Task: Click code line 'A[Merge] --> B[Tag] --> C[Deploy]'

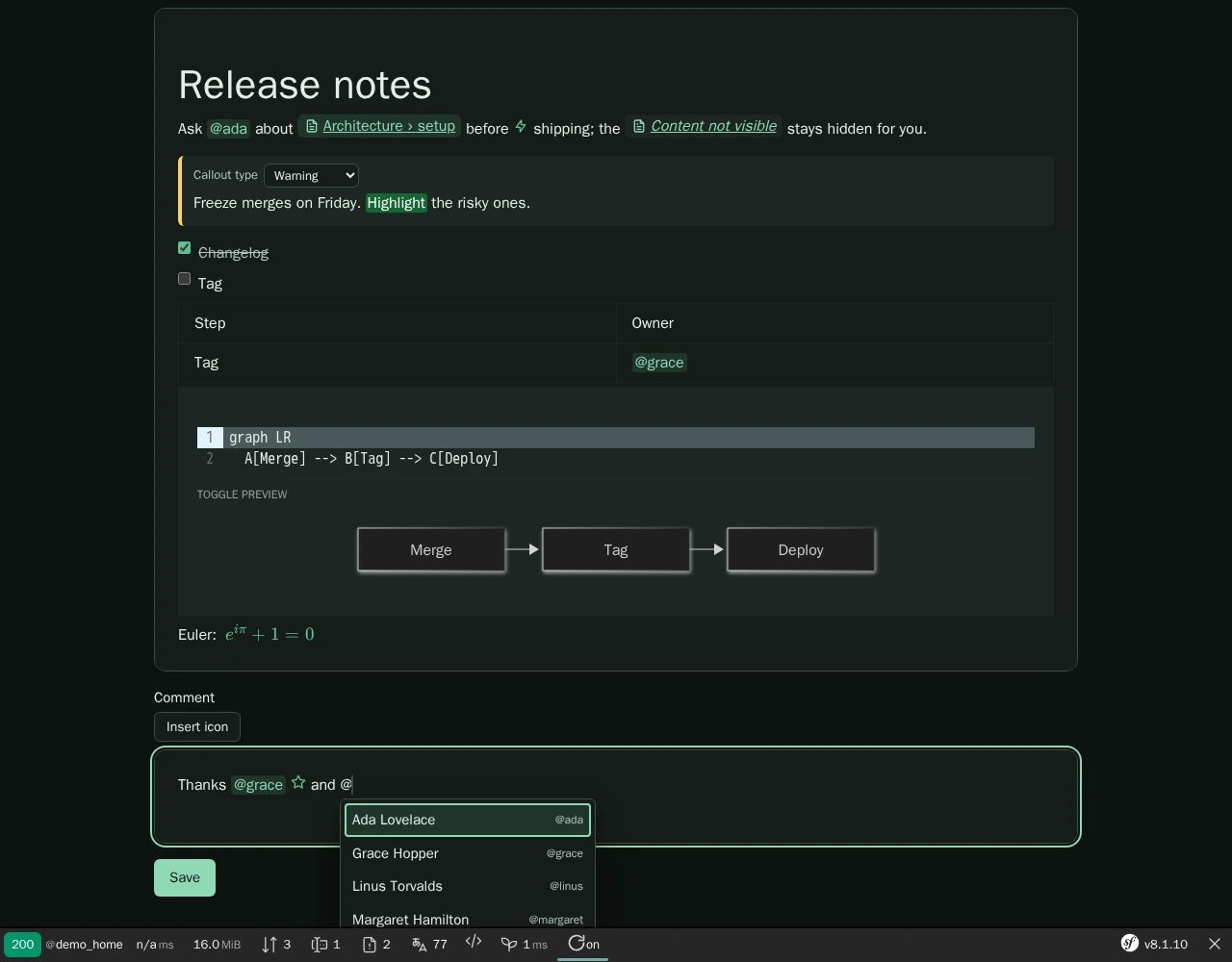Action: click(x=372, y=459)
